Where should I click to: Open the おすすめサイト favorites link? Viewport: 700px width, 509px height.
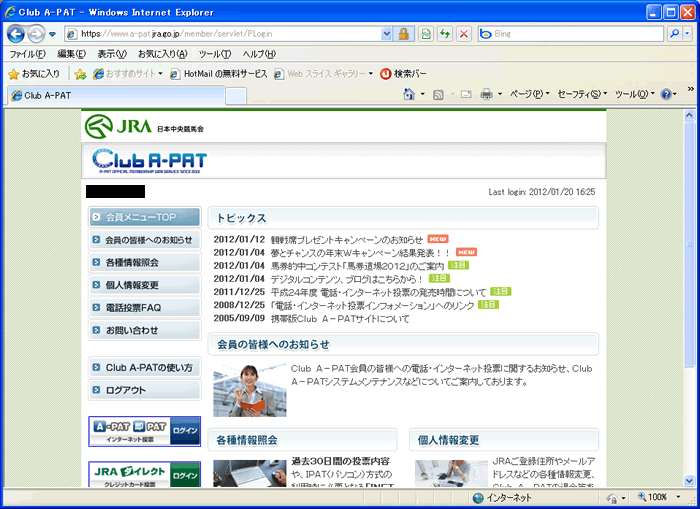tap(128, 74)
